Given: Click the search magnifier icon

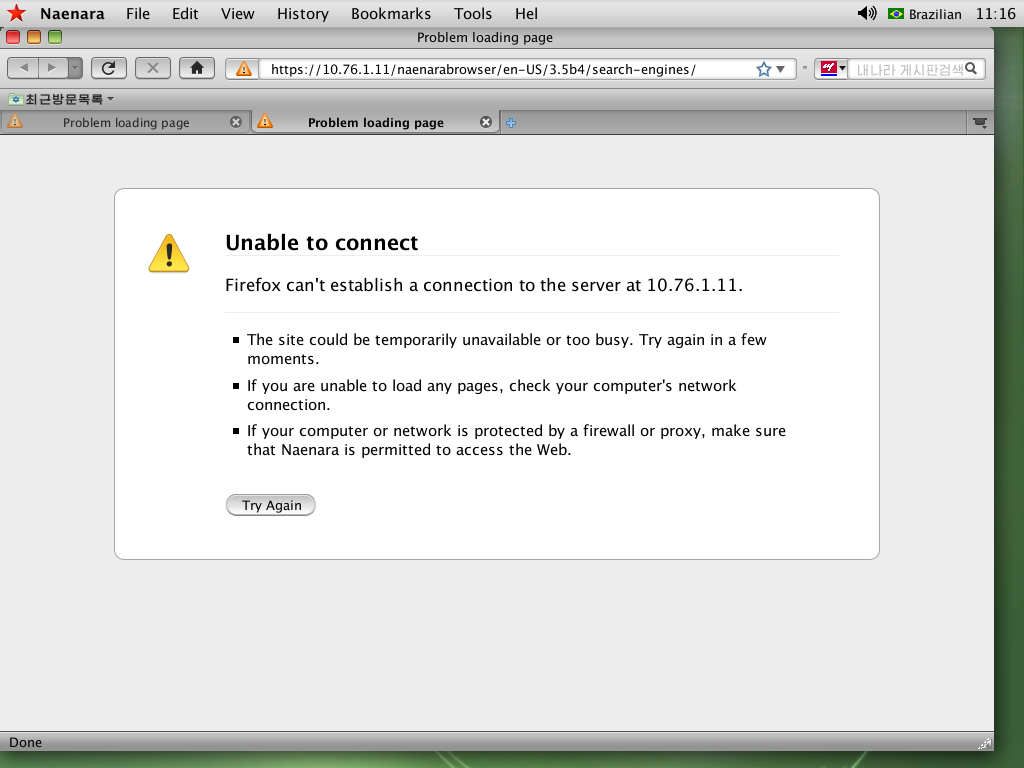Looking at the screenshot, I should 971,68.
